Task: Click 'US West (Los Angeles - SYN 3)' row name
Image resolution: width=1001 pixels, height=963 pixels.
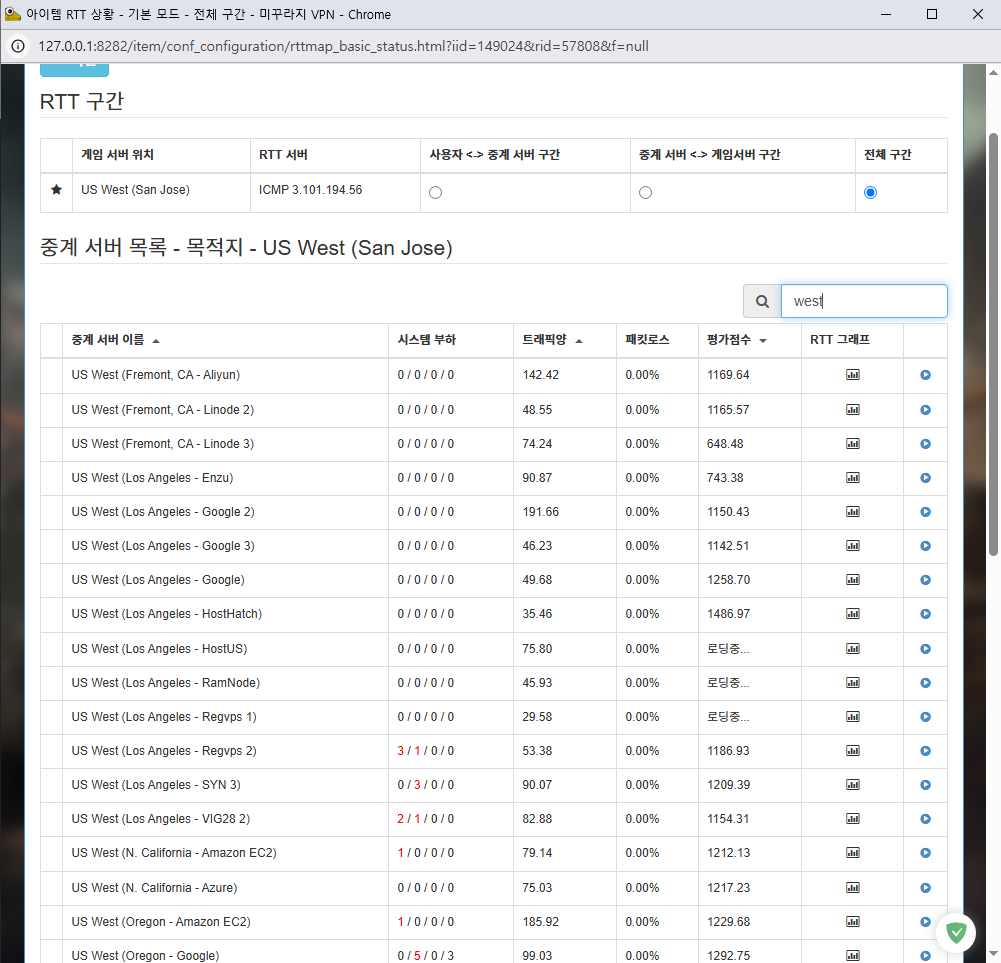Action: click(156, 785)
